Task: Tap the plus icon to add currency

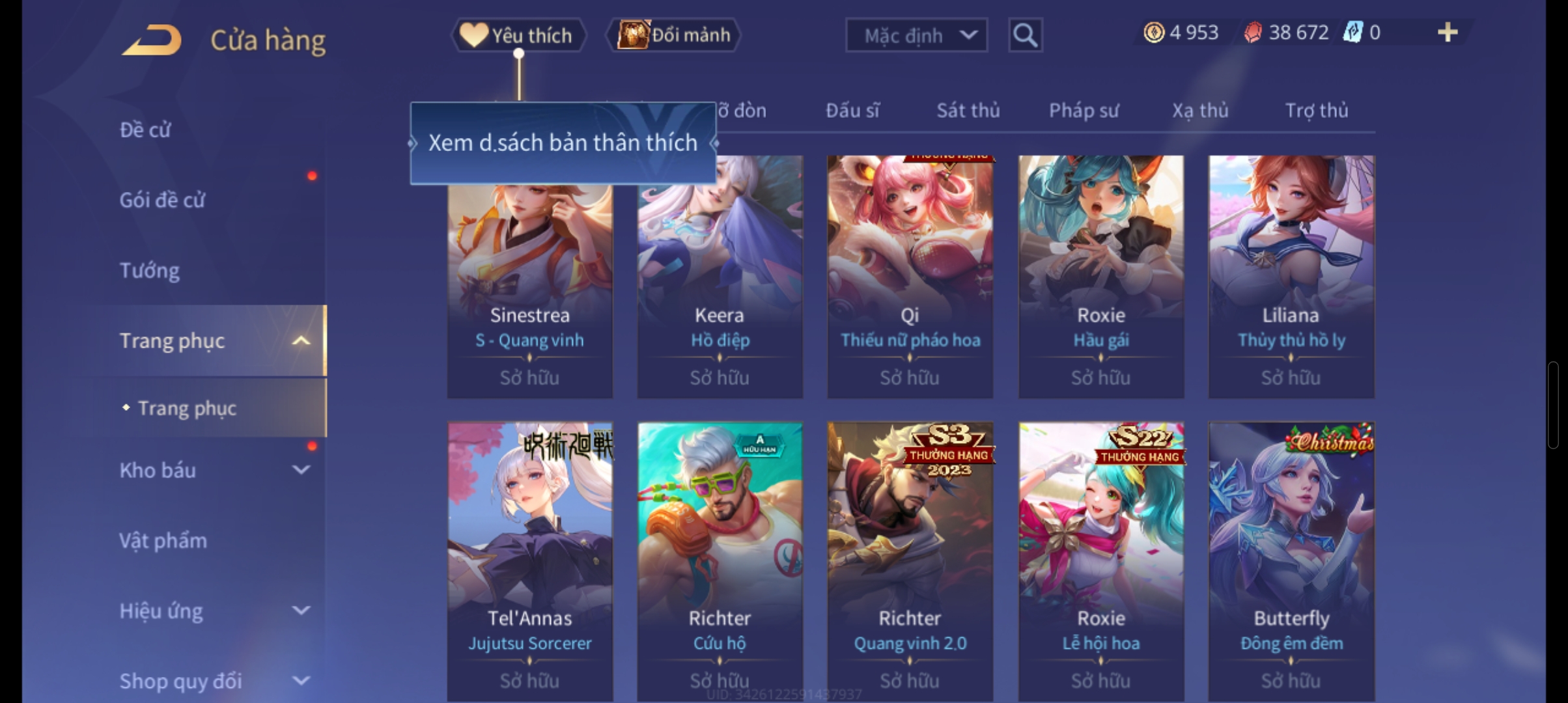Action: (1448, 32)
